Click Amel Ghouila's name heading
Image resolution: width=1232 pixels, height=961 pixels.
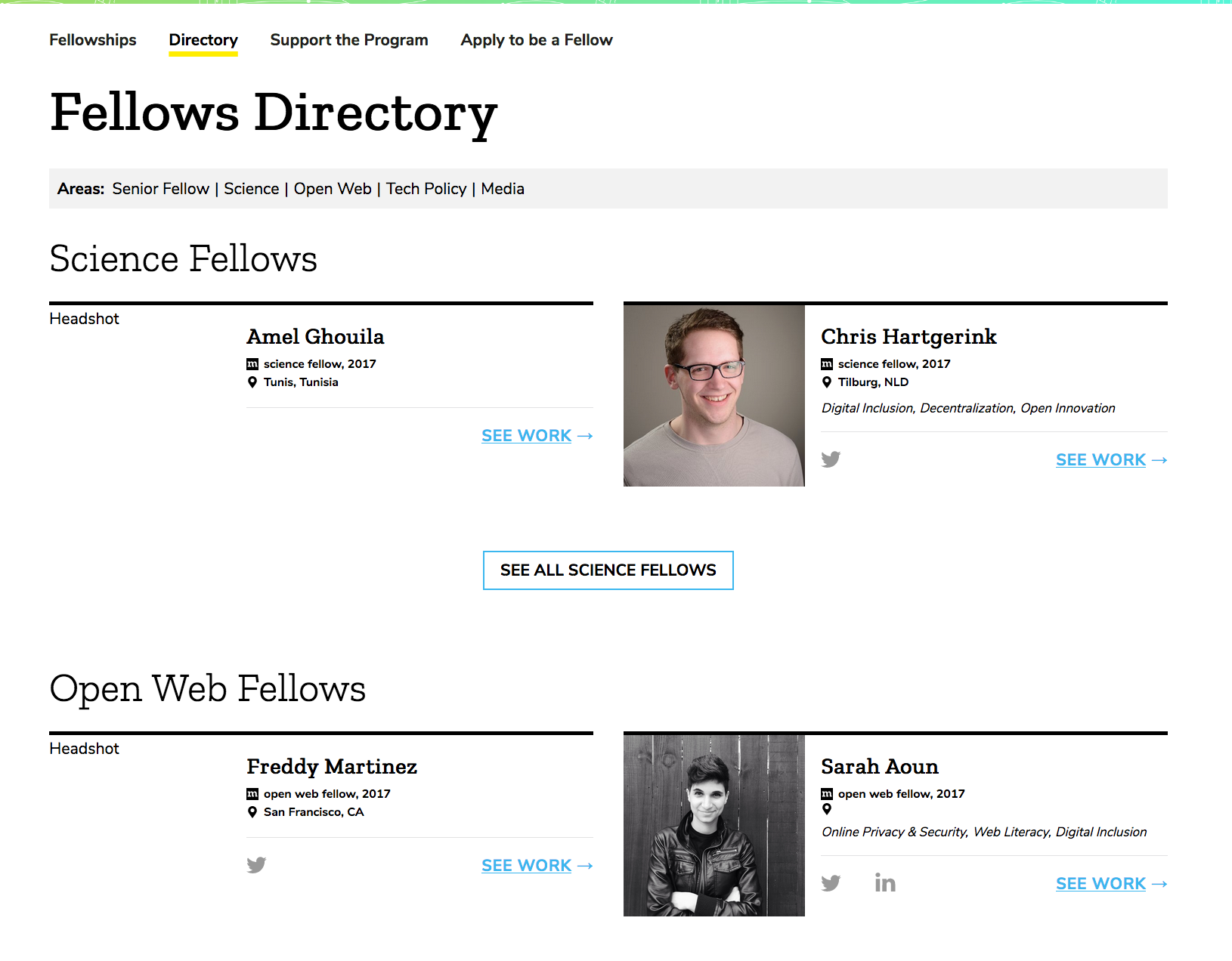tap(315, 337)
